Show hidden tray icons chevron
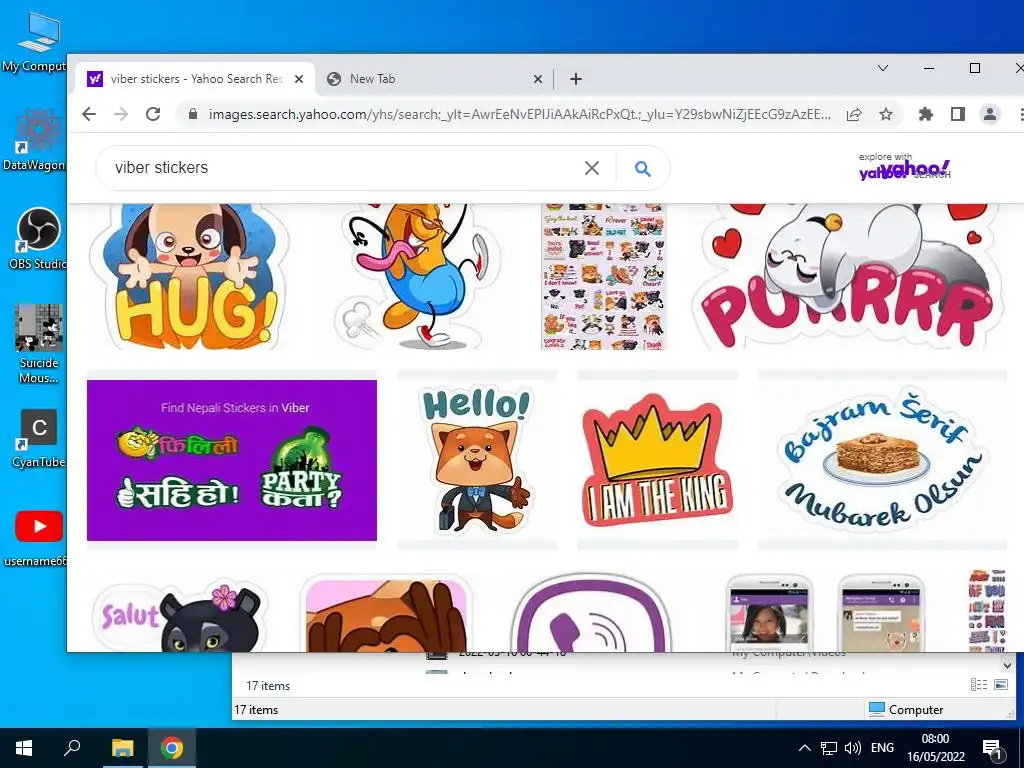 click(805, 748)
